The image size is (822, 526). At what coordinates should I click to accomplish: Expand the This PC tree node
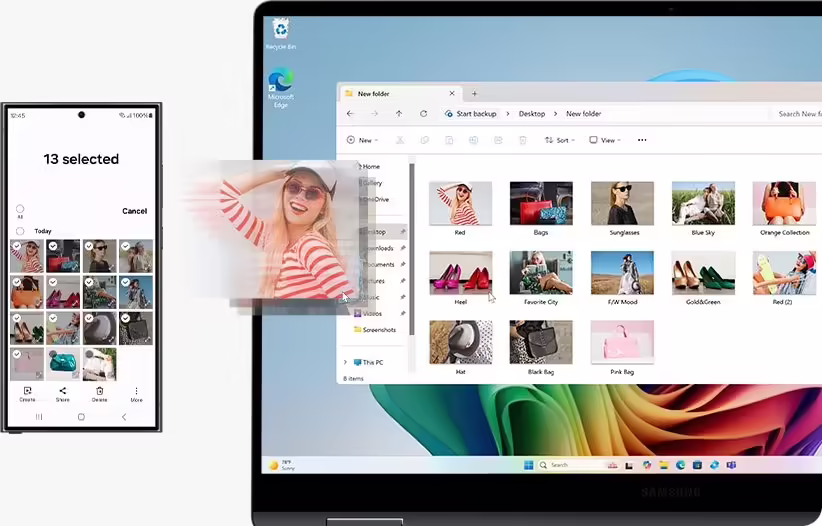(346, 362)
